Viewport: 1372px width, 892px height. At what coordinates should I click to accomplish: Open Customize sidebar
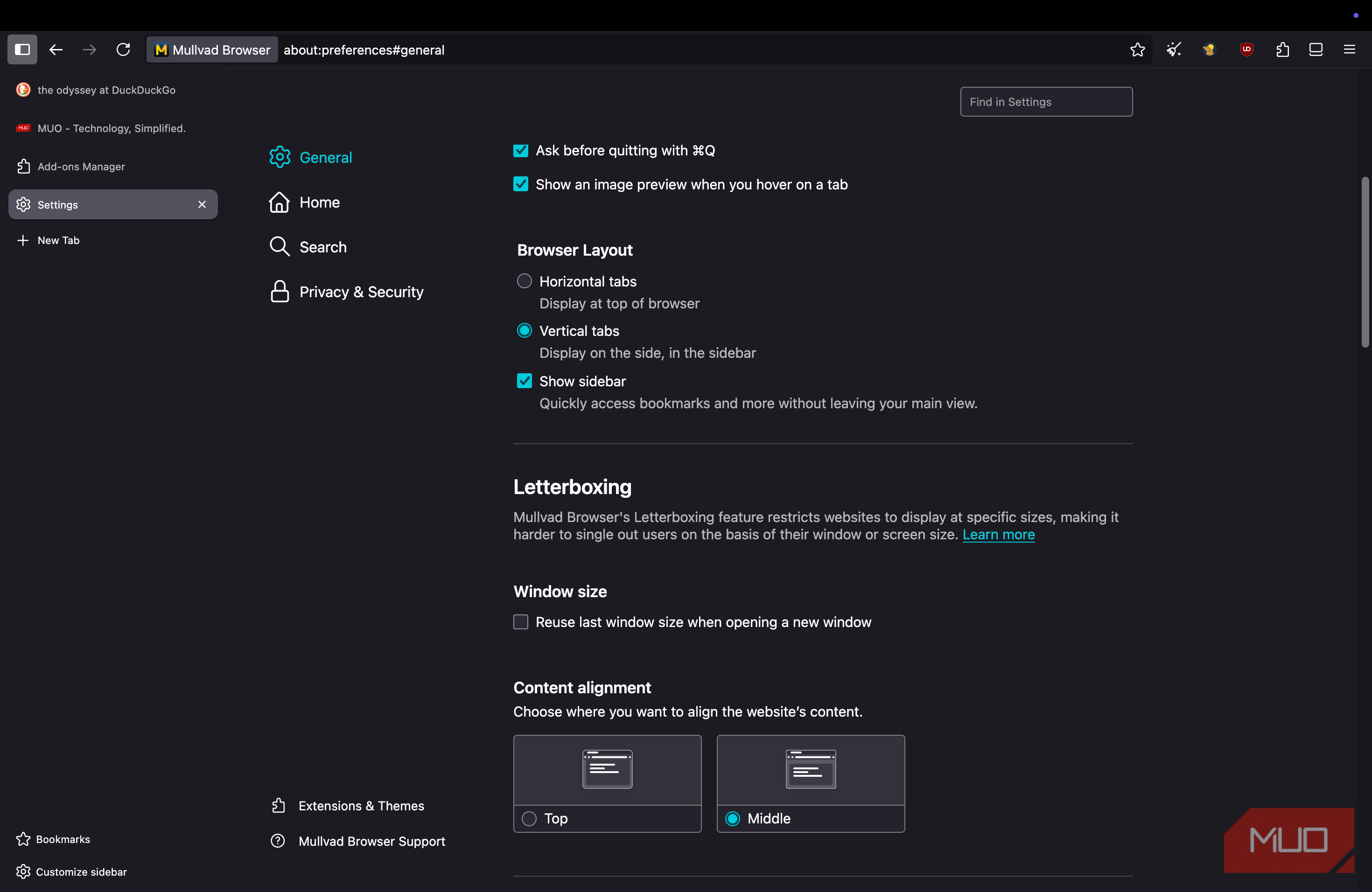click(x=71, y=872)
